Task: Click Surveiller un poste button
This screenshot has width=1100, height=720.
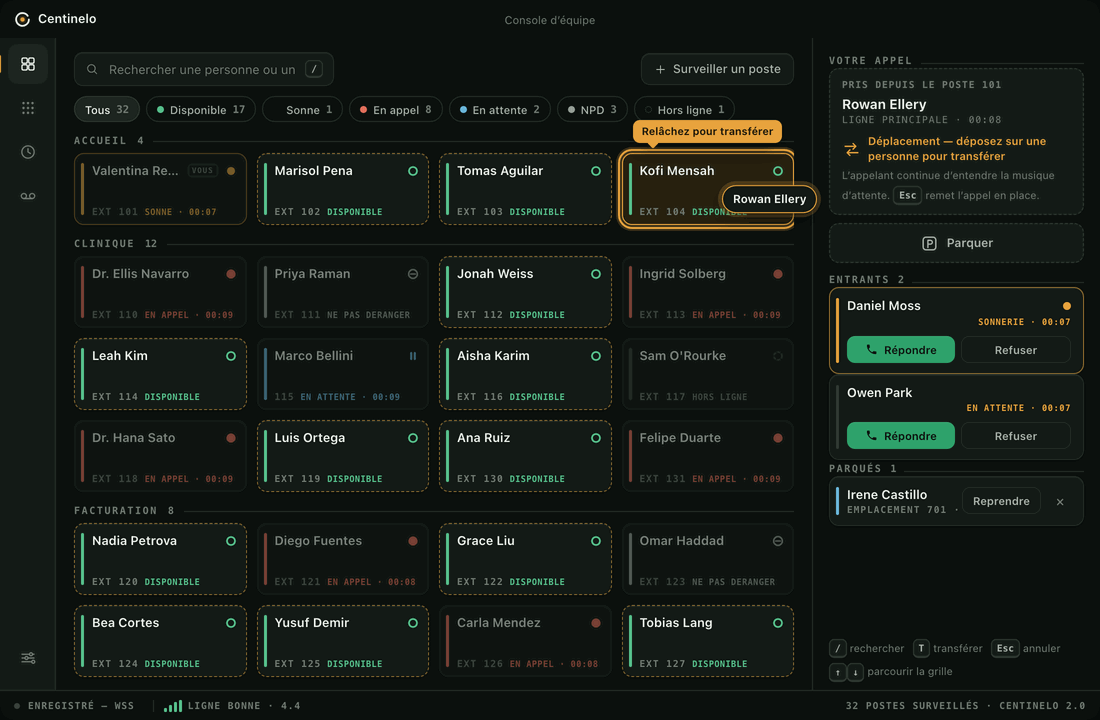Action: (x=717, y=69)
